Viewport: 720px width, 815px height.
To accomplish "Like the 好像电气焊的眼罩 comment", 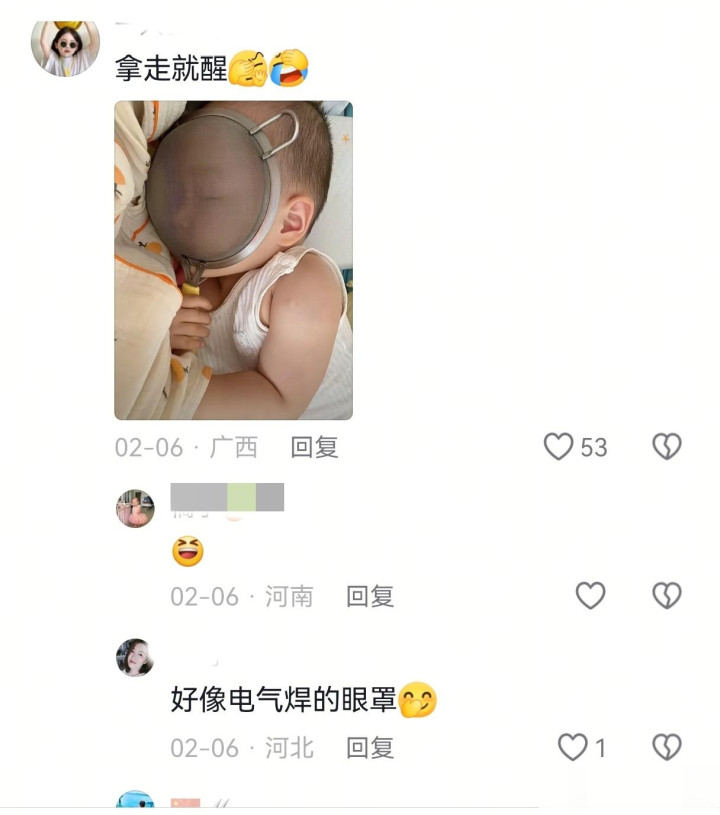I will [572, 747].
